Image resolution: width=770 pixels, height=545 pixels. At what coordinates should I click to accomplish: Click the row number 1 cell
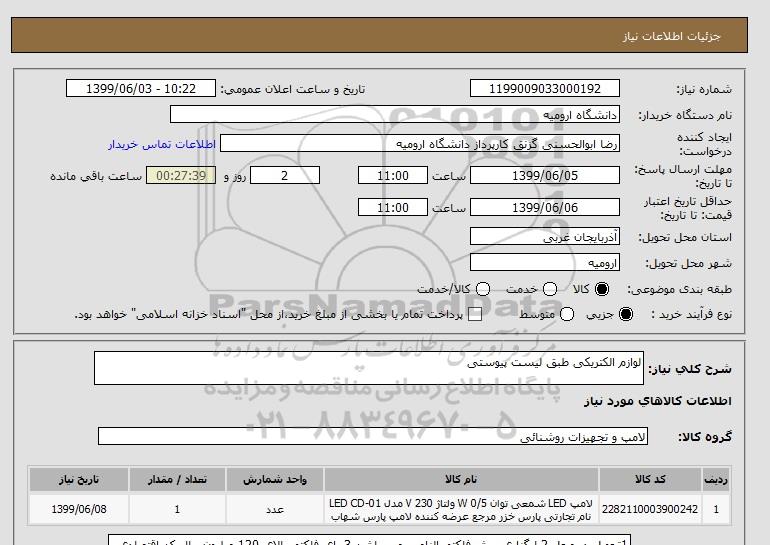pyautogui.click(x=716, y=509)
